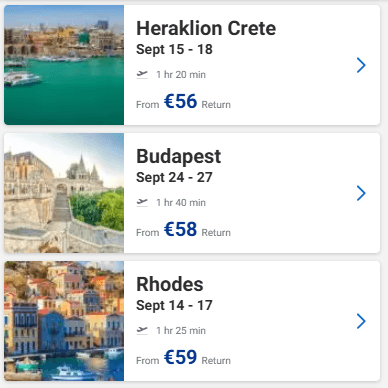
Task: Click the plane icon beside 1 hr 25 min
Action: [142, 330]
